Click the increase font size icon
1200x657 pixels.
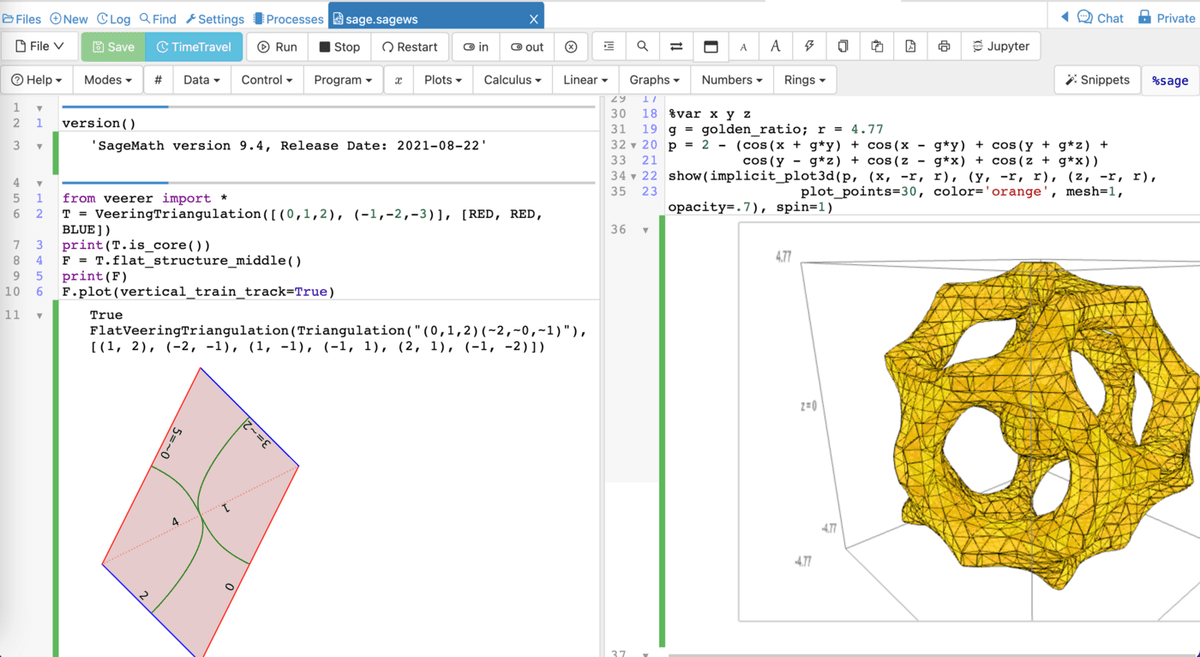tap(775, 46)
